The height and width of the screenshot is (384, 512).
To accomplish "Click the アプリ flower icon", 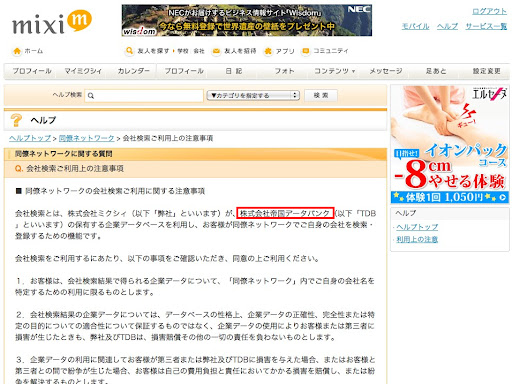I will [268, 51].
